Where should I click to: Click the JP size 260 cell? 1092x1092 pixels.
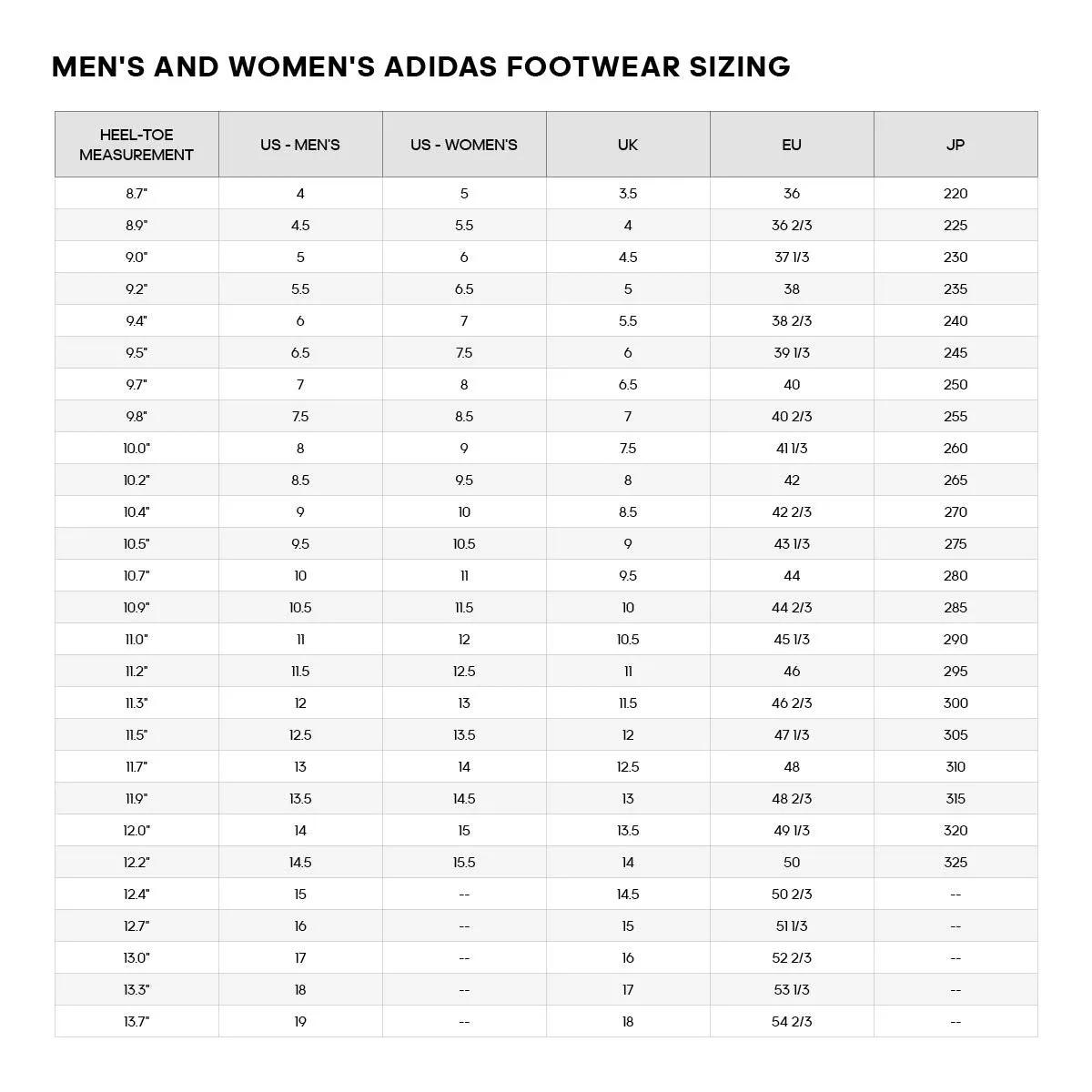click(955, 449)
